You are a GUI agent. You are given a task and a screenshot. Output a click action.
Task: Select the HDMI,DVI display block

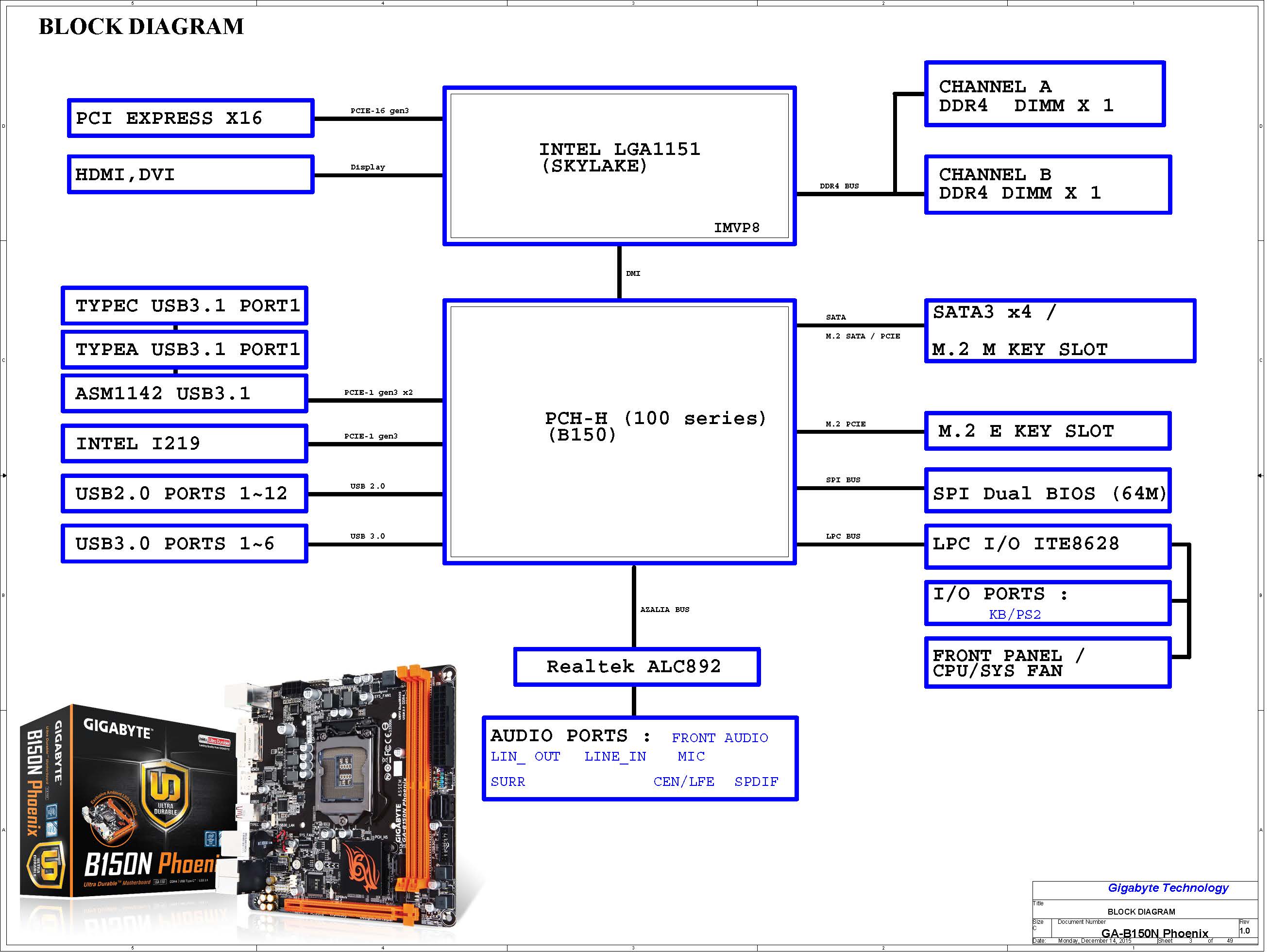pyautogui.click(x=190, y=174)
